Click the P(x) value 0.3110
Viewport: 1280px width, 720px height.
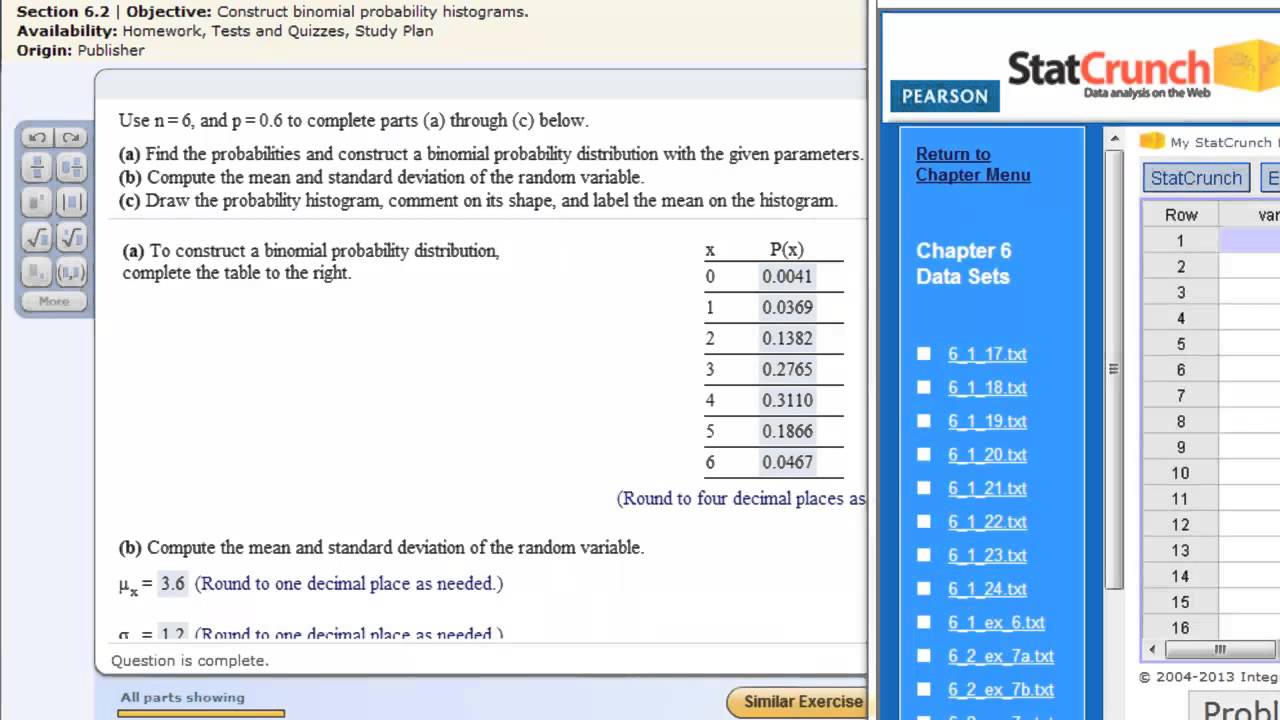787,400
